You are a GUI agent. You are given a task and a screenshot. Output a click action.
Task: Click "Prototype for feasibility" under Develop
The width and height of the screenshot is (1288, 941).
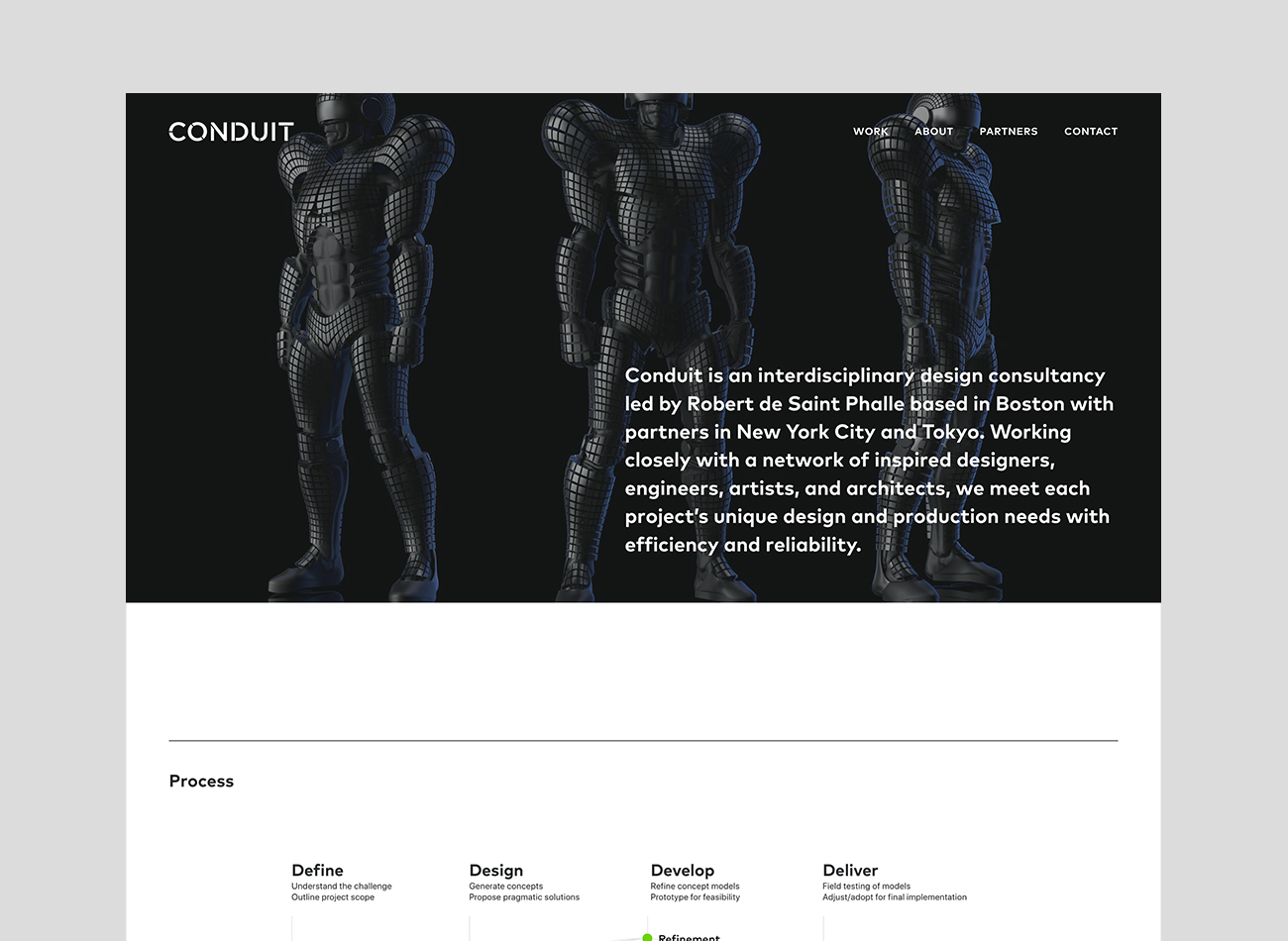click(x=695, y=897)
